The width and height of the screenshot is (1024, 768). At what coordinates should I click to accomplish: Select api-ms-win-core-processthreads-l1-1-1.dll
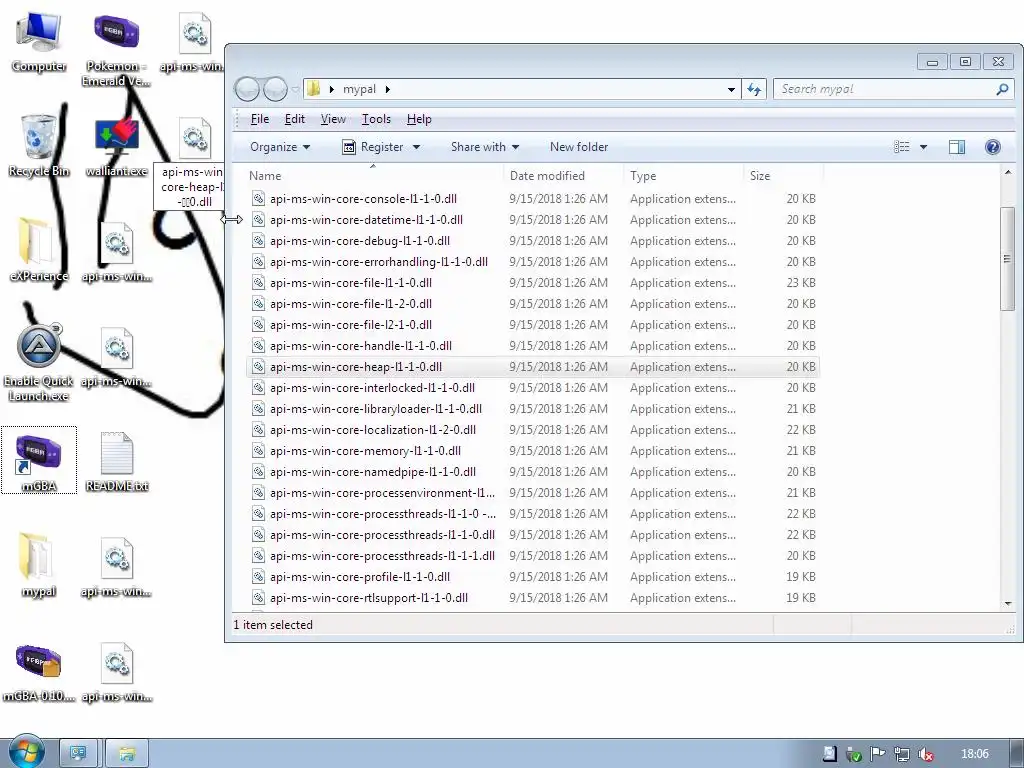pos(533,556)
